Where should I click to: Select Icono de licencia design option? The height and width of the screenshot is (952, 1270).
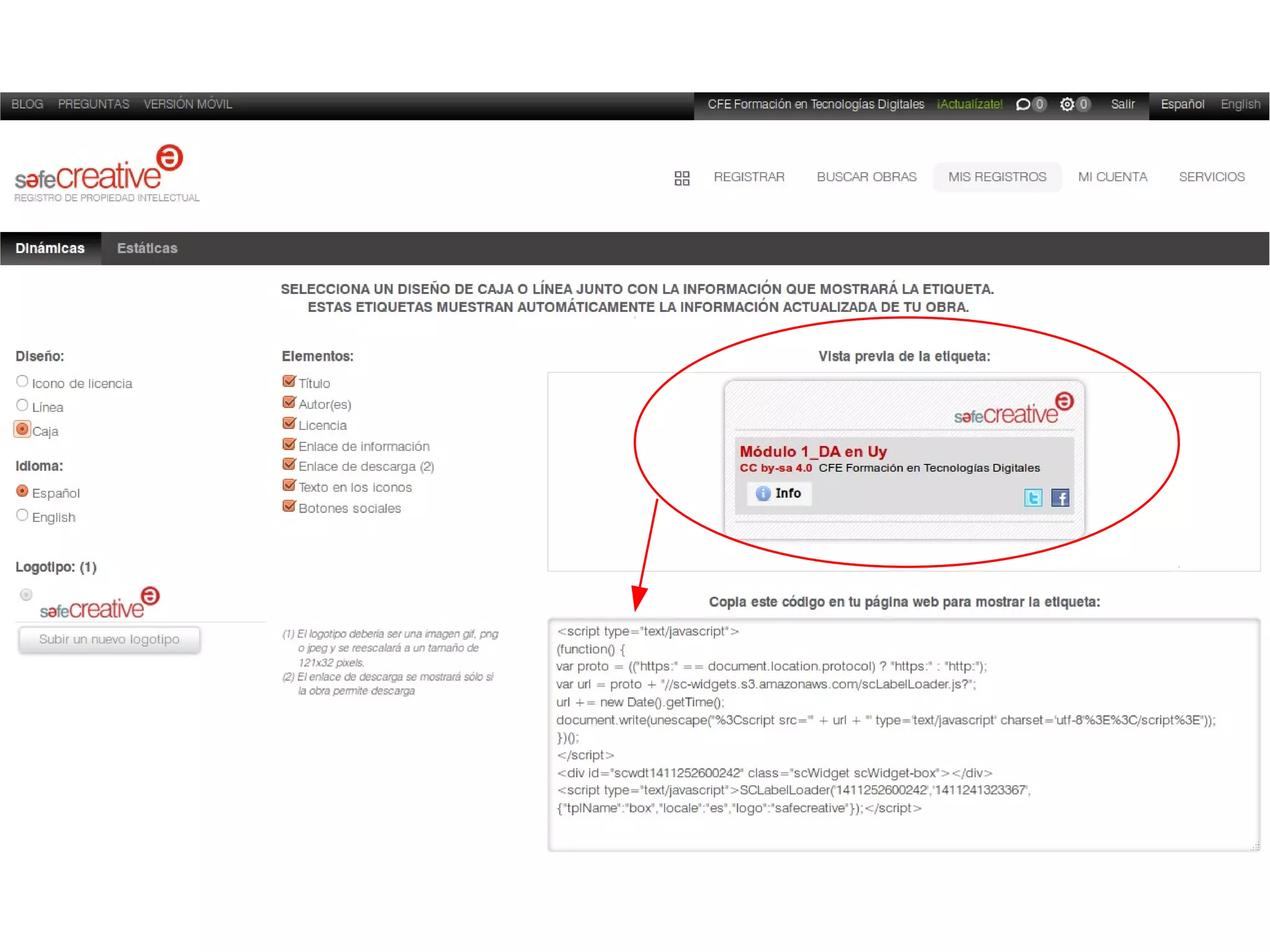pos(22,381)
